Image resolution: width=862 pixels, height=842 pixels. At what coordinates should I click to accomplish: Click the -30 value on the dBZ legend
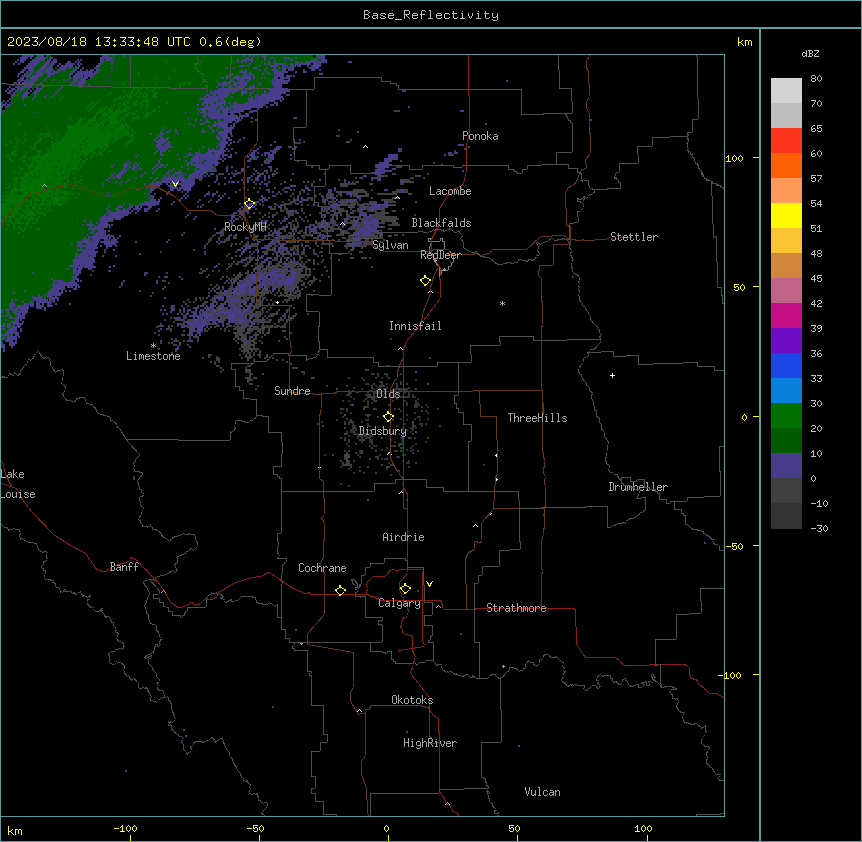[x=819, y=528]
